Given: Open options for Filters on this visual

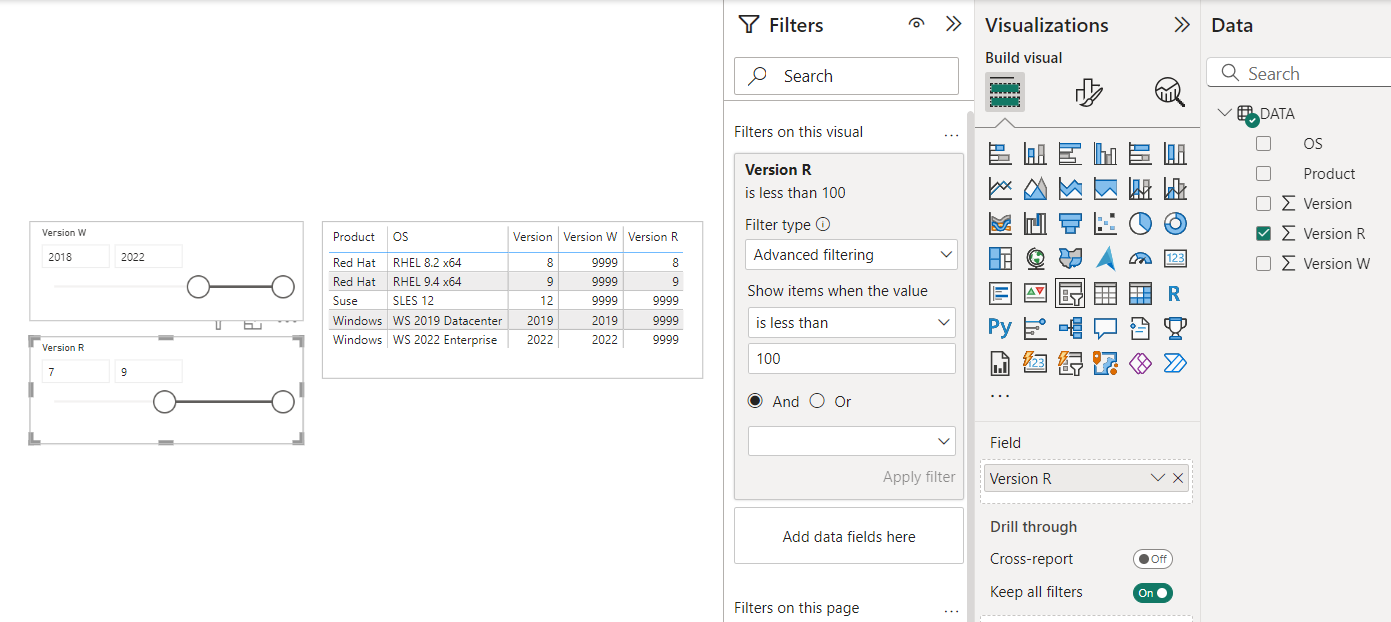Looking at the screenshot, I should 951,133.
